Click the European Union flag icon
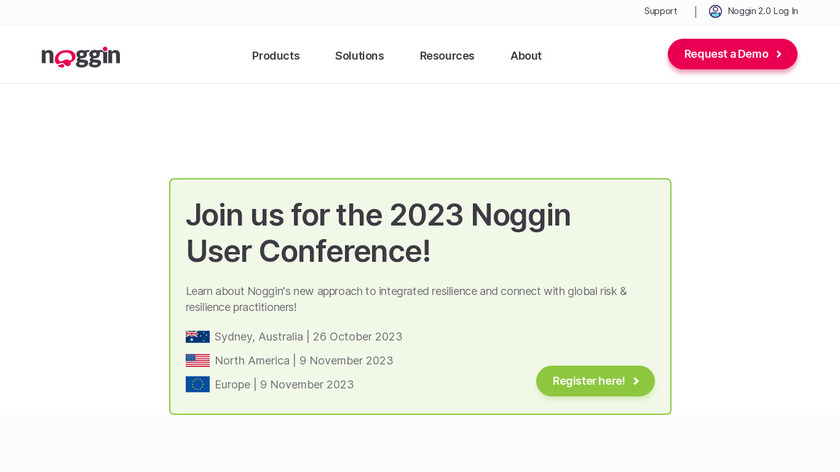This screenshot has height=472, width=840. (197, 385)
